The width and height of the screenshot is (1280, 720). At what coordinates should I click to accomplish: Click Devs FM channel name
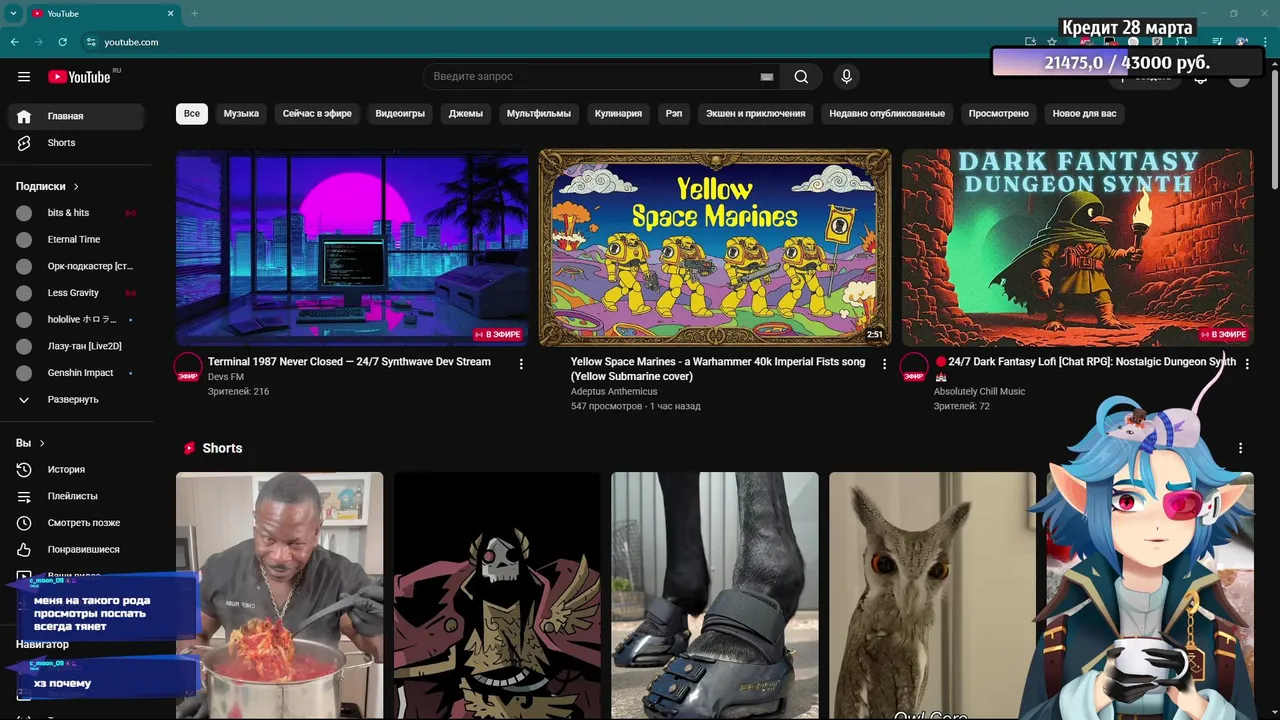[x=226, y=377]
